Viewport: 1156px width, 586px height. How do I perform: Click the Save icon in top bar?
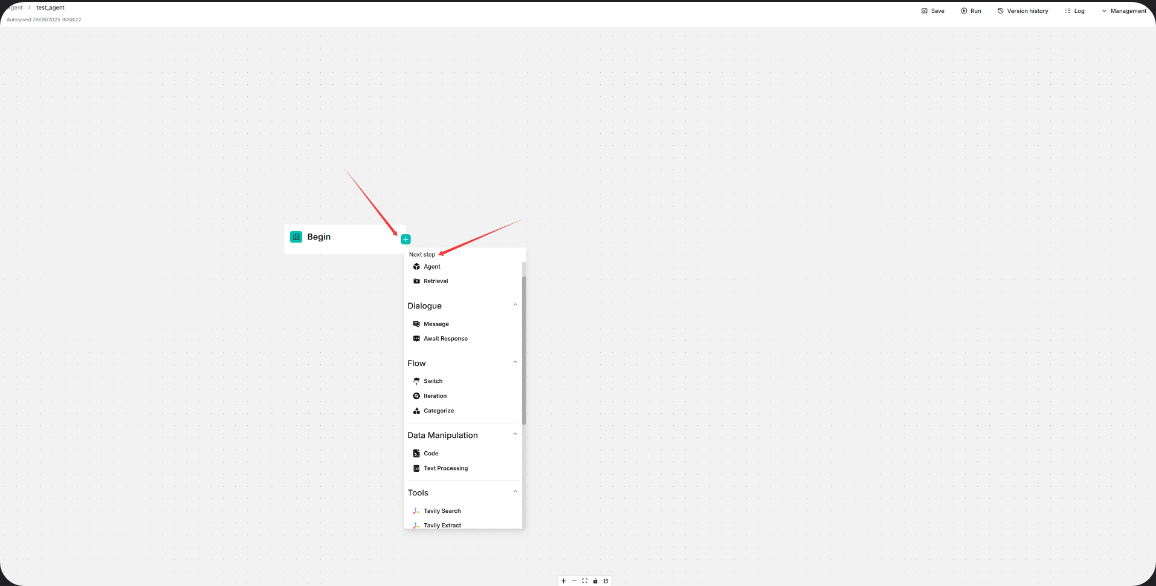925,11
